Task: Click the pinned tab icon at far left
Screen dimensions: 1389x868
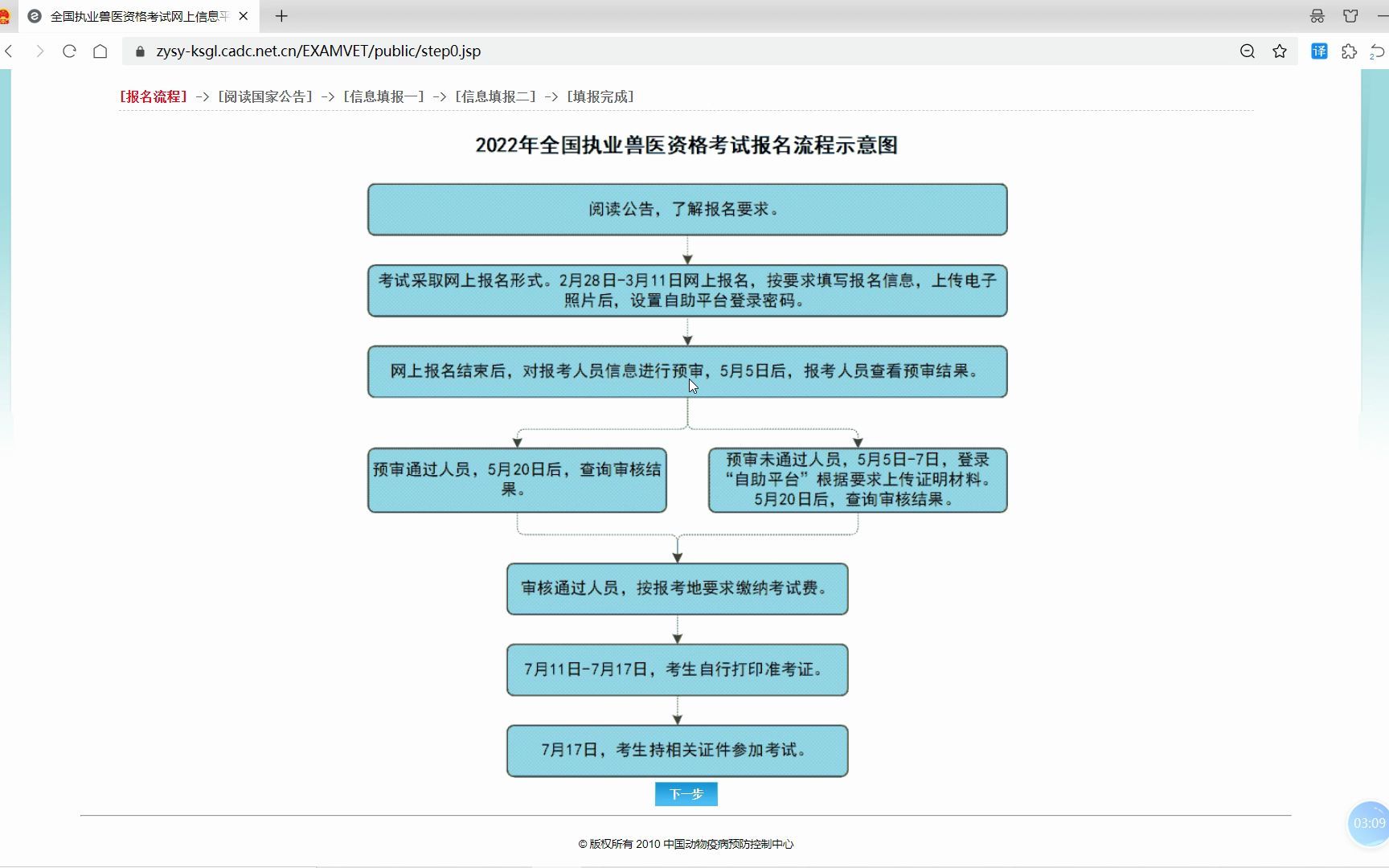Action: [x=4, y=16]
